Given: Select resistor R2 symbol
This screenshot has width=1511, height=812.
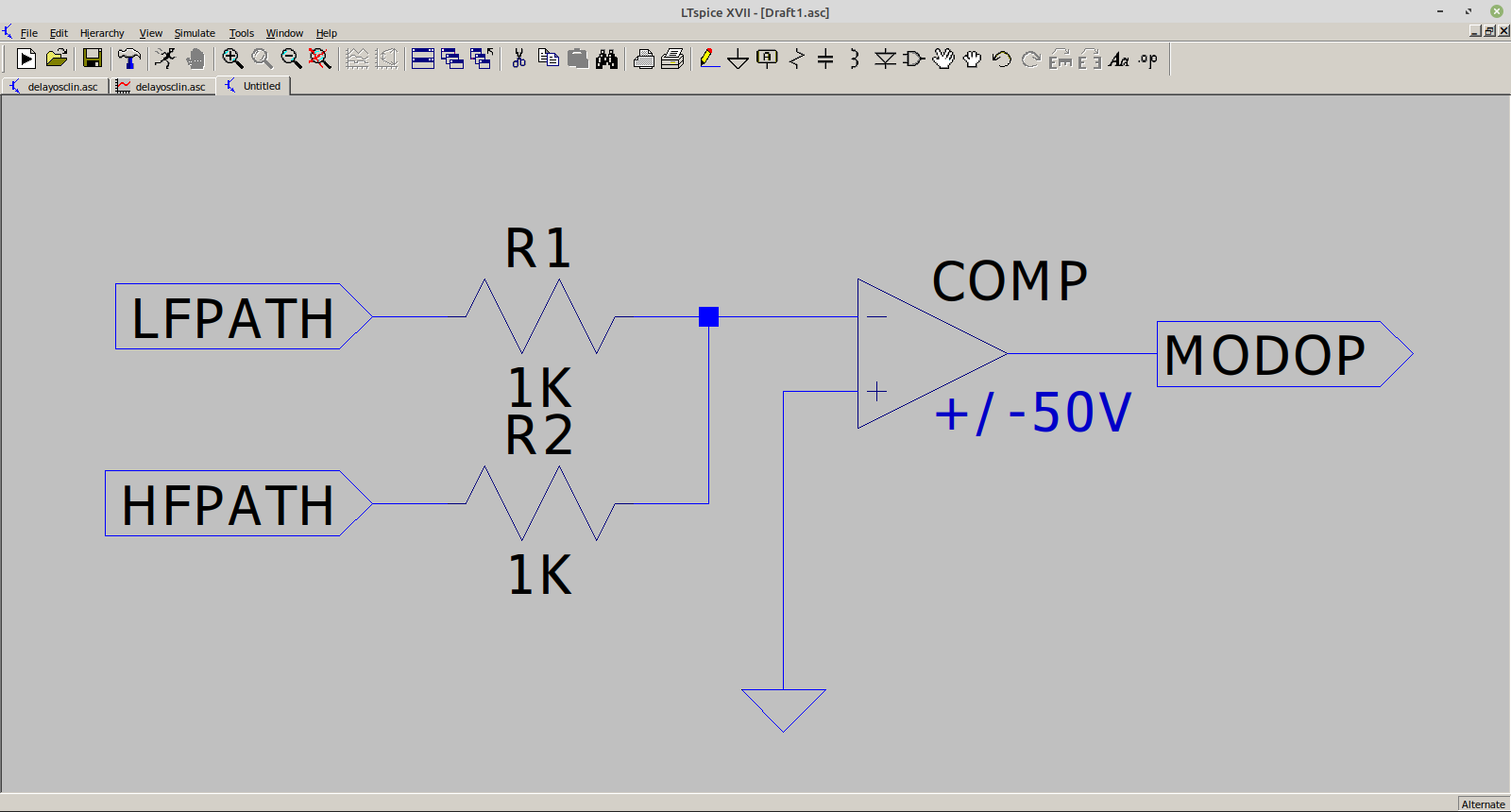Looking at the screenshot, I should (540, 503).
